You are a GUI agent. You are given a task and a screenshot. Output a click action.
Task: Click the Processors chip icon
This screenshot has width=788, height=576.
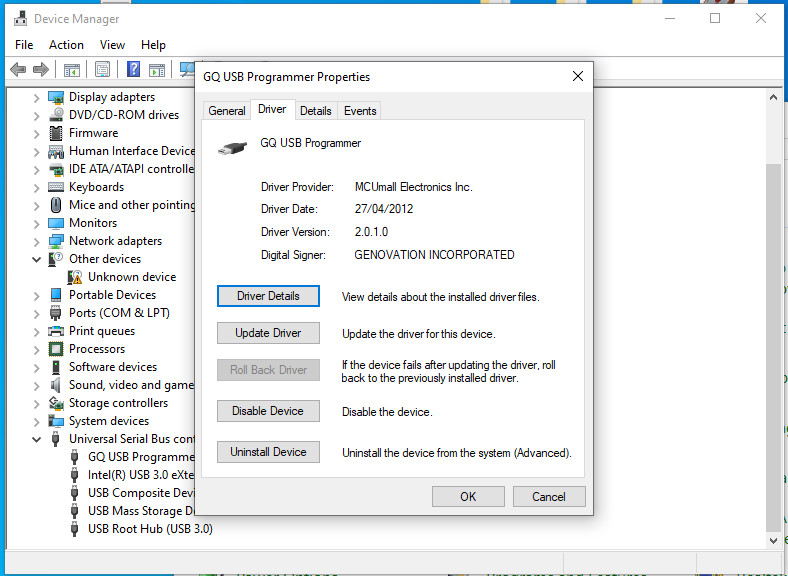click(x=57, y=349)
